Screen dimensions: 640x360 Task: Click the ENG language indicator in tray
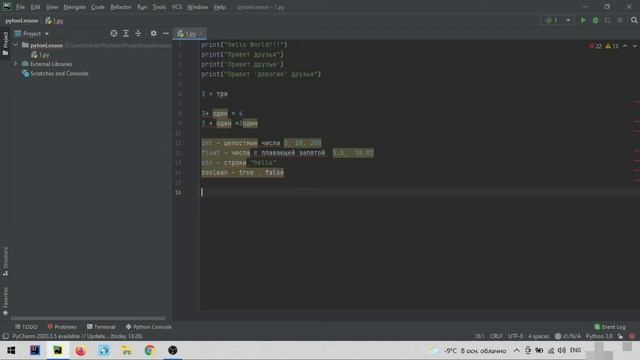575,350
